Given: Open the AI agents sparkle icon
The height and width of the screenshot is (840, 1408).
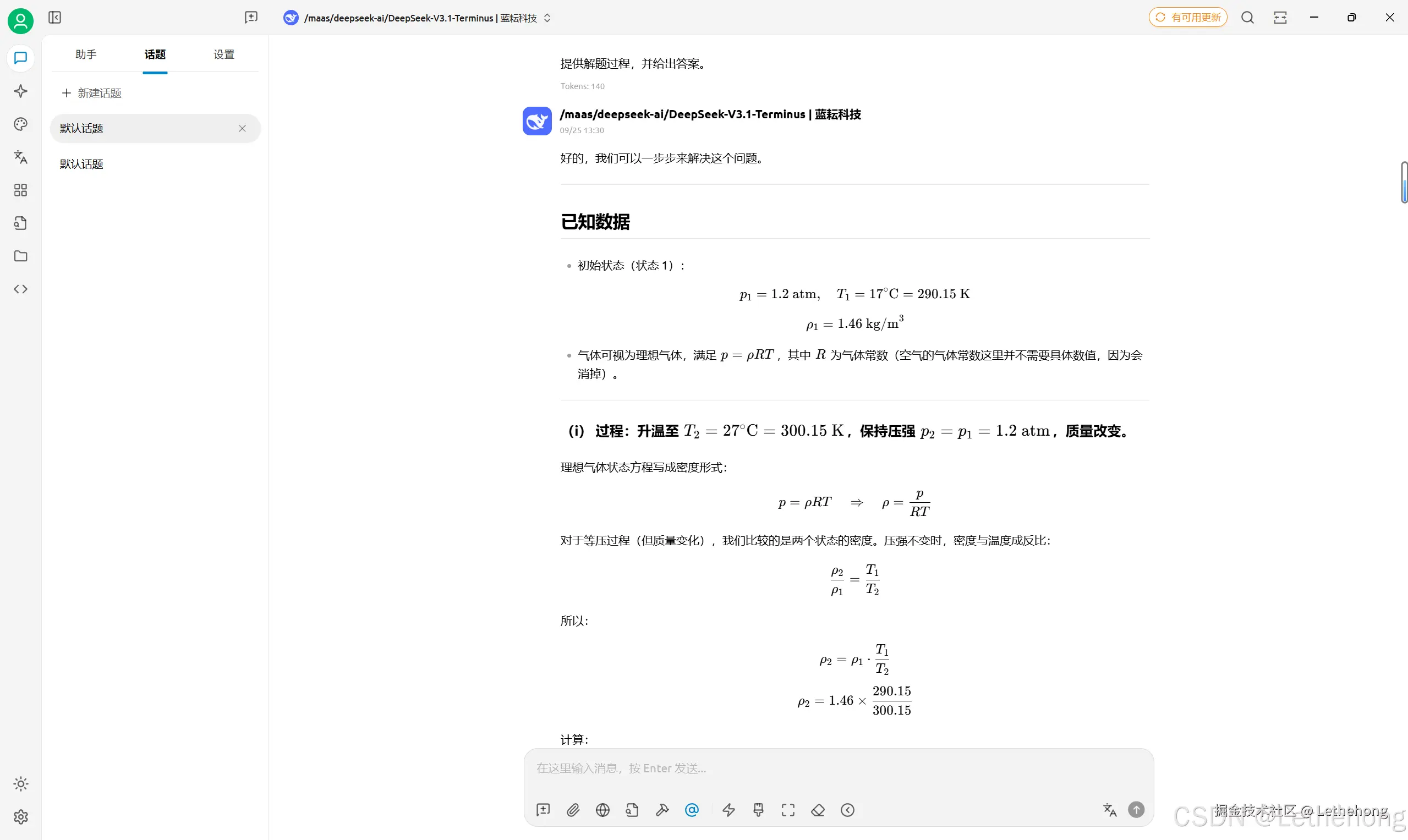Looking at the screenshot, I should click(x=20, y=91).
